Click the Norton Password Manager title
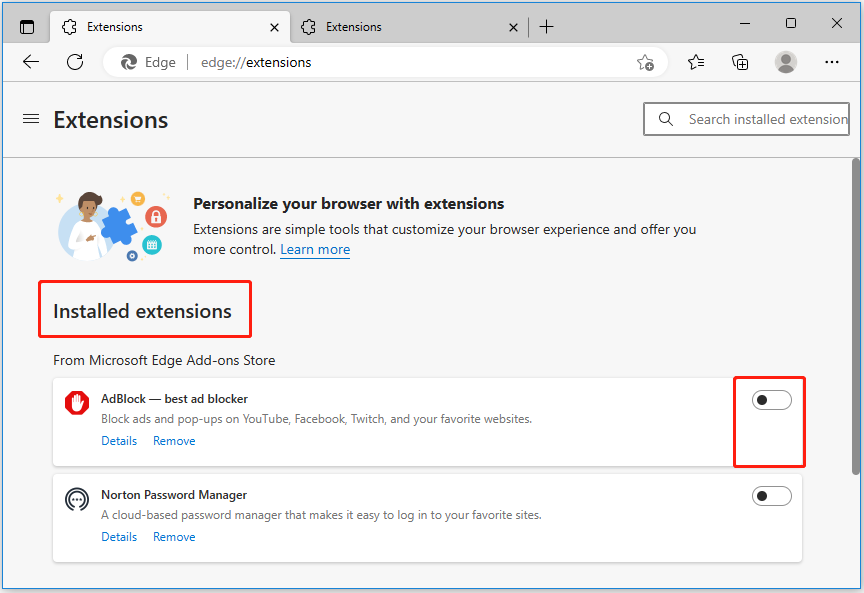This screenshot has width=864, height=593. 174,495
